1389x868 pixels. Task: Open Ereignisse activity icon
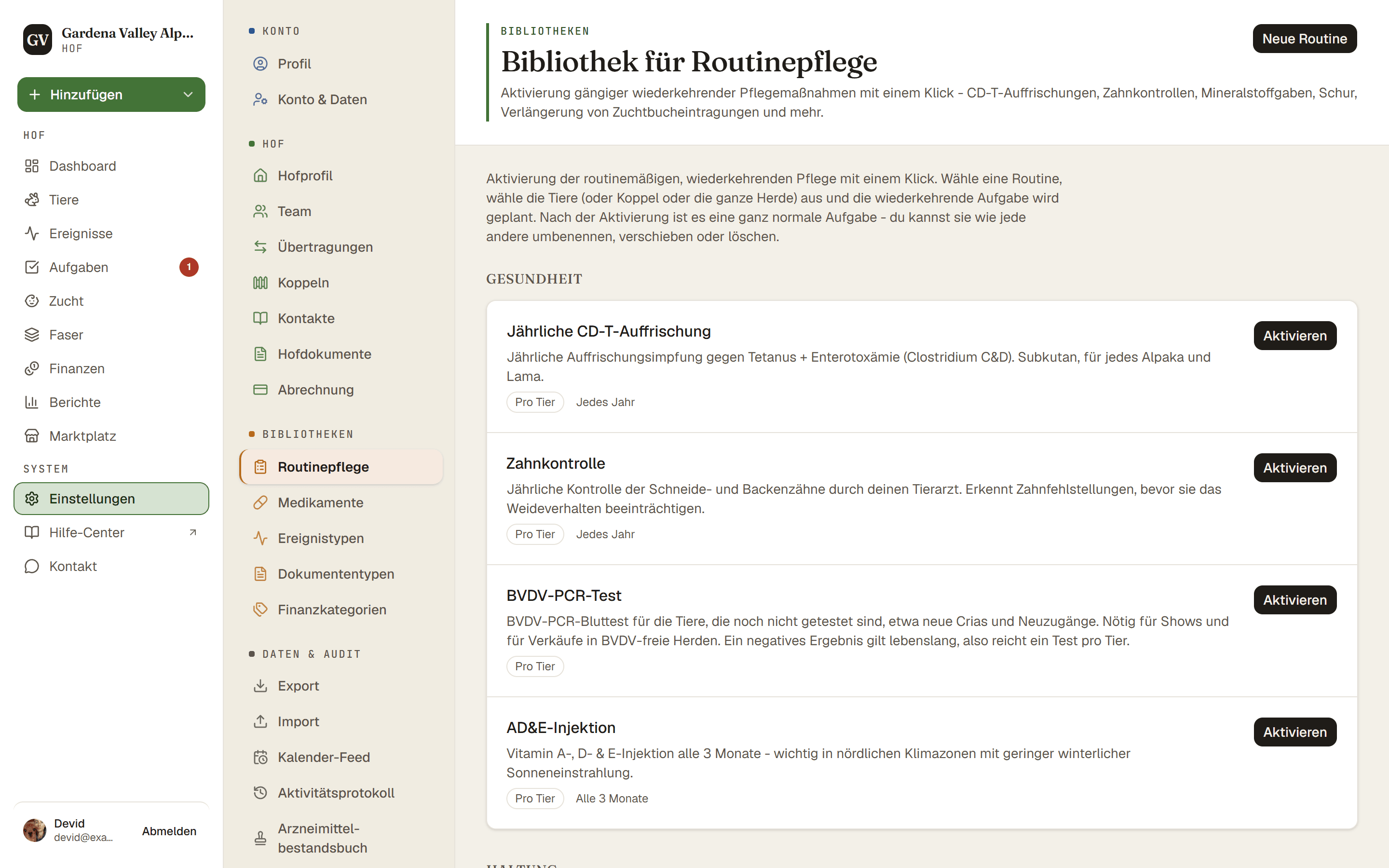pyautogui.click(x=31, y=234)
